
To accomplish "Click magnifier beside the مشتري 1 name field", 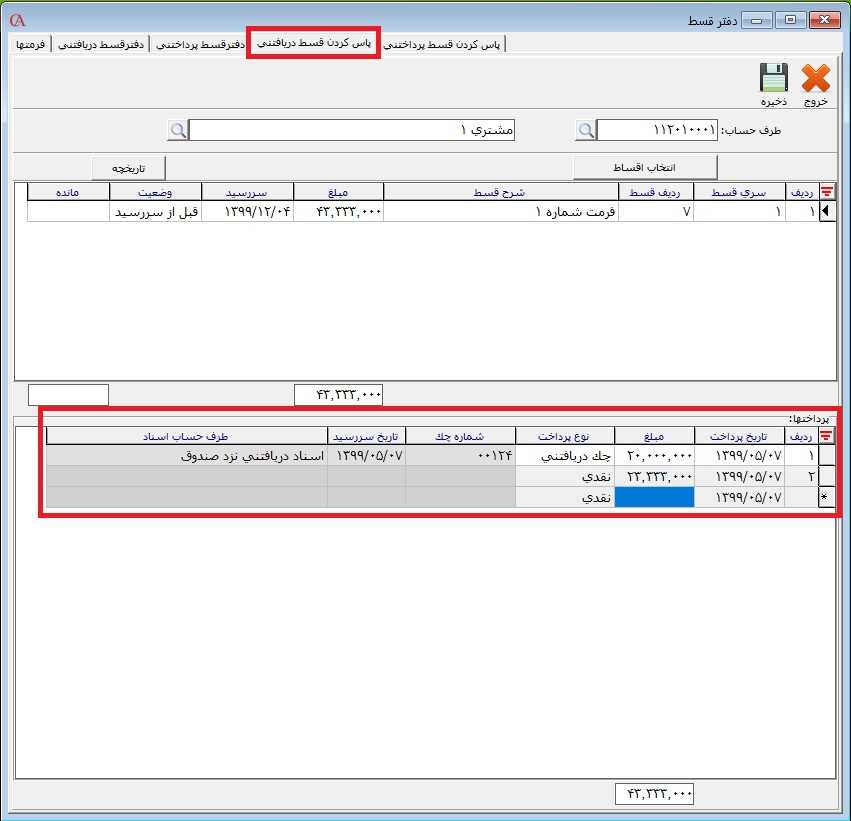I will point(177,131).
